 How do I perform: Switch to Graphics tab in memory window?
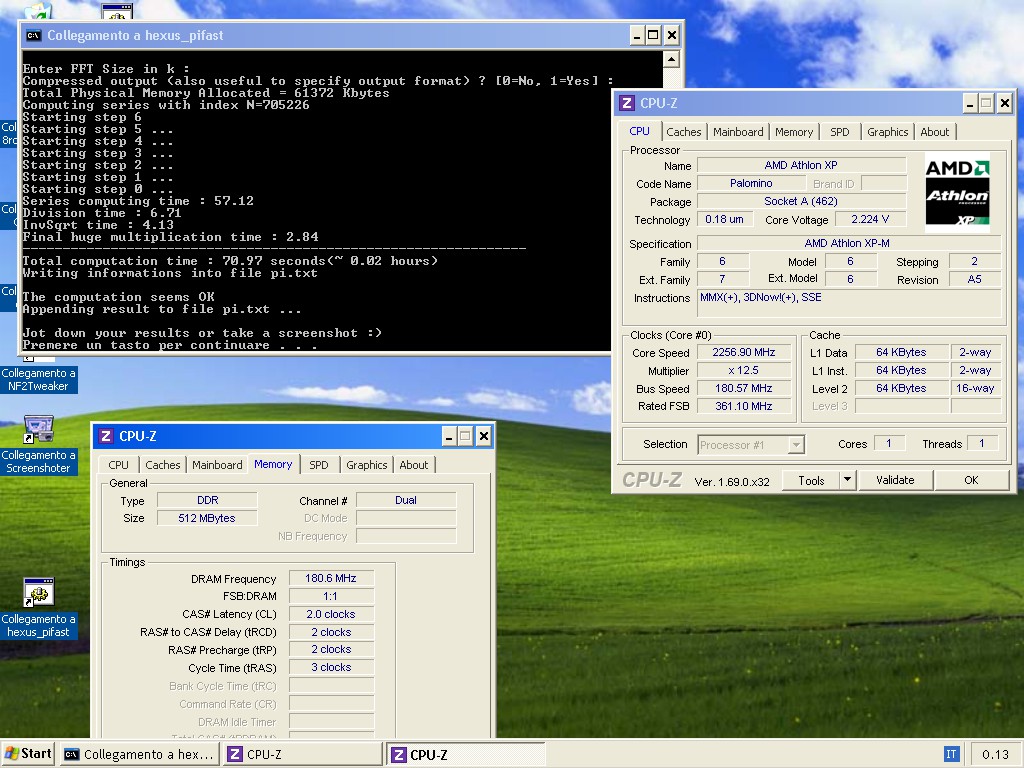(366, 465)
